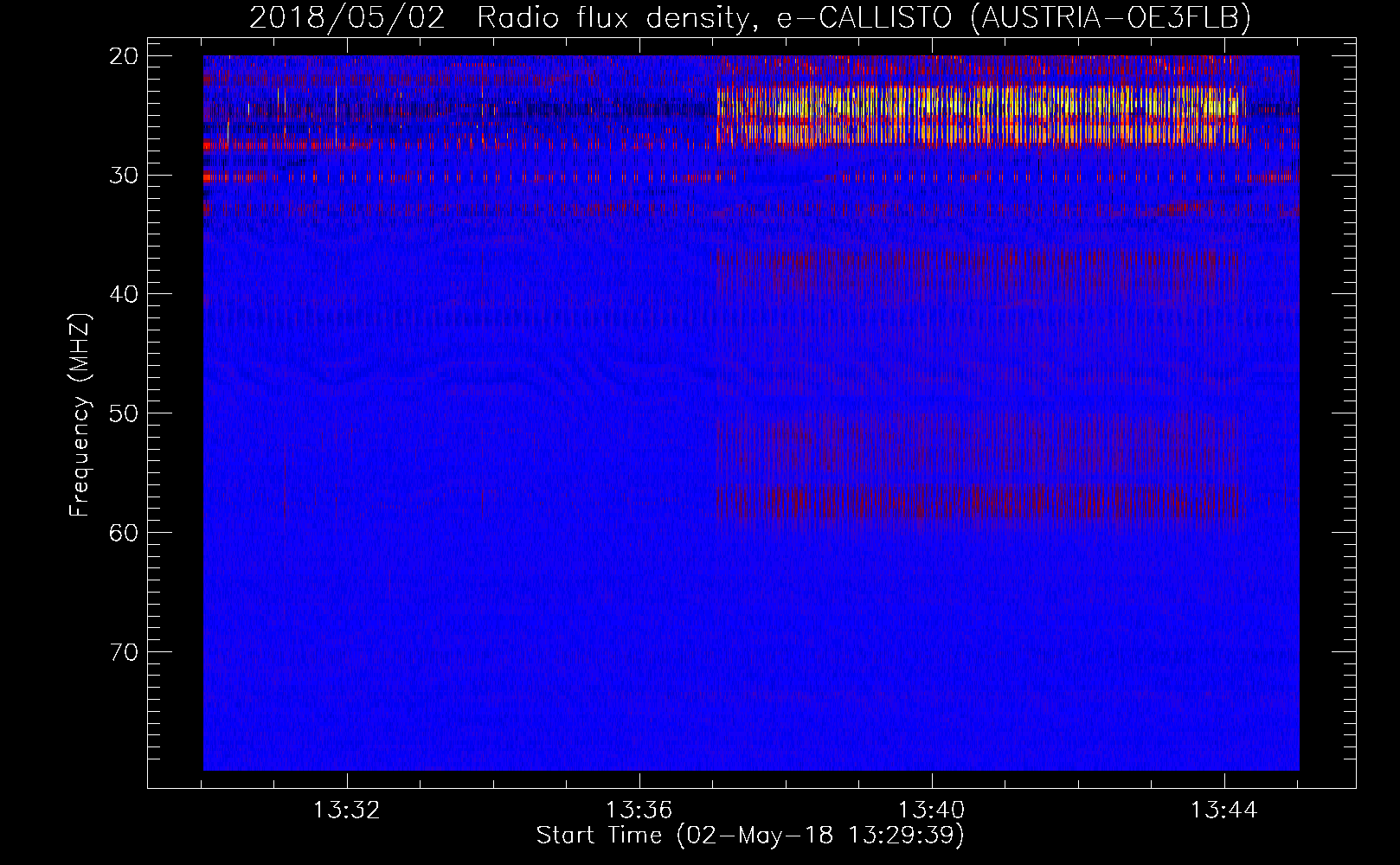Click the plot title with the 2018/05/02 date
This screenshot has width=1400, height=865.
(x=749, y=17)
